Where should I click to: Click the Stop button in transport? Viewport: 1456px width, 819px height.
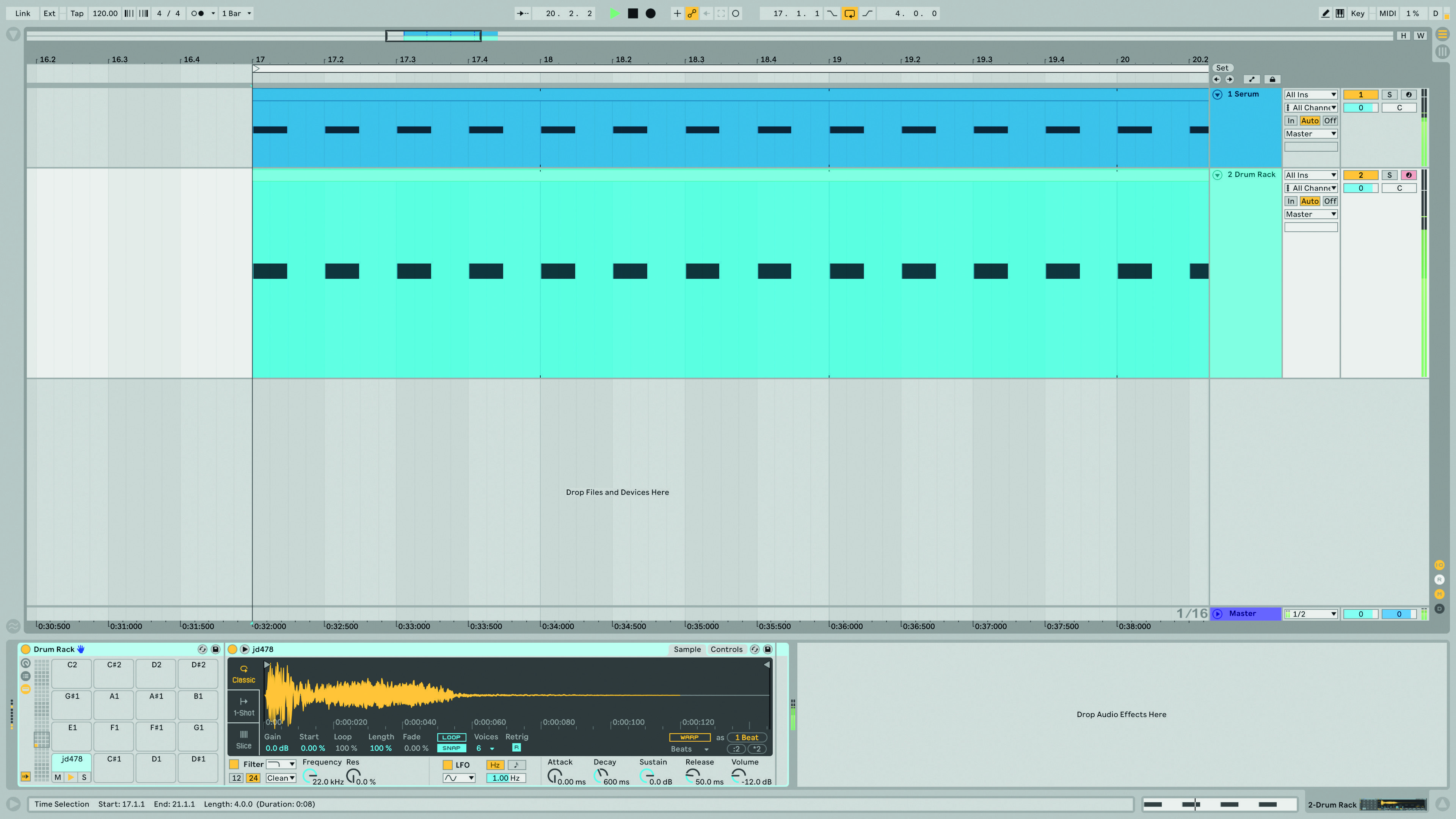click(x=633, y=13)
